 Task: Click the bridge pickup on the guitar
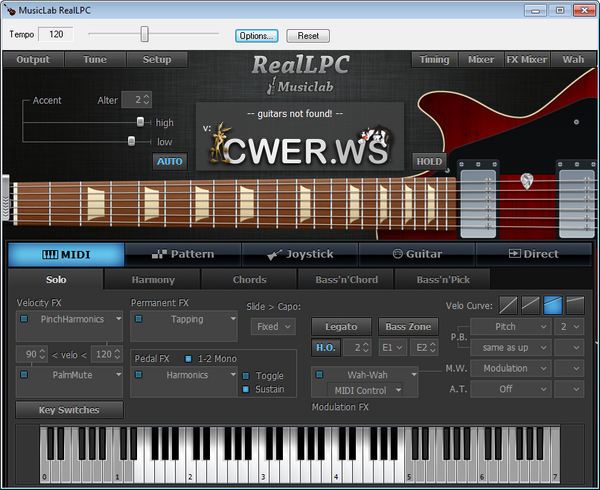click(x=576, y=205)
